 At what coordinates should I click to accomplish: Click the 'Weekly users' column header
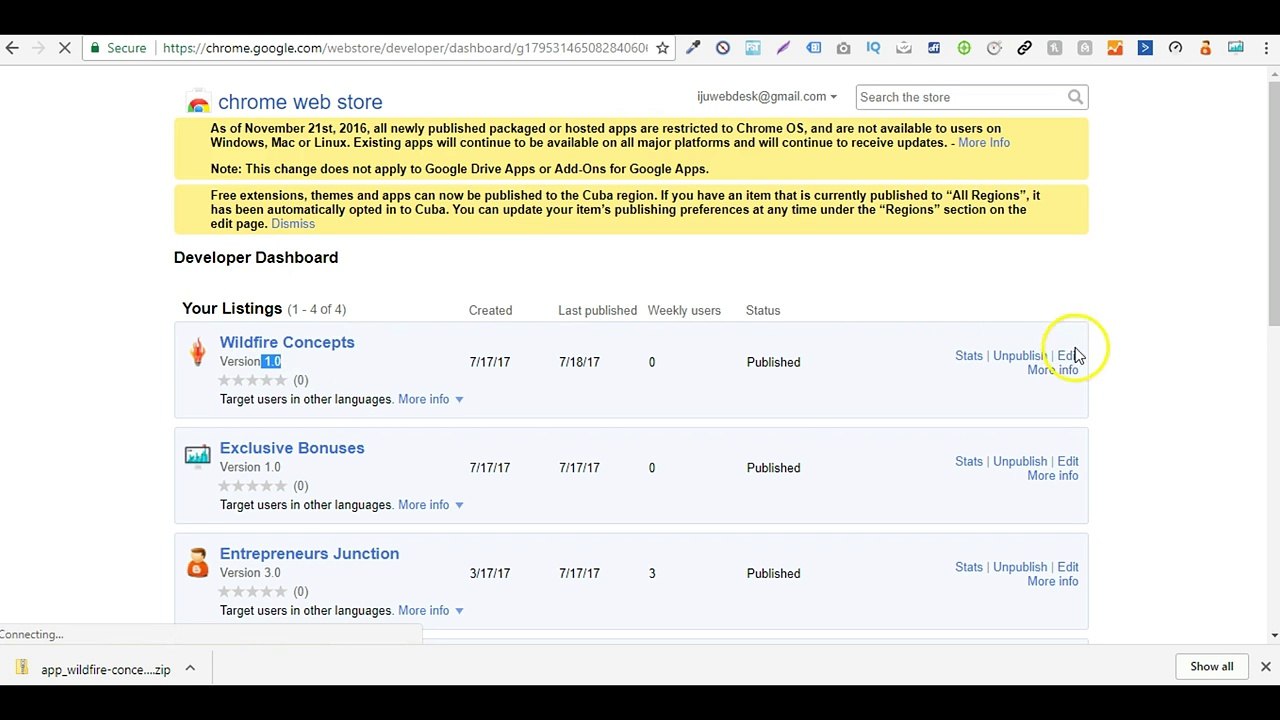(684, 311)
